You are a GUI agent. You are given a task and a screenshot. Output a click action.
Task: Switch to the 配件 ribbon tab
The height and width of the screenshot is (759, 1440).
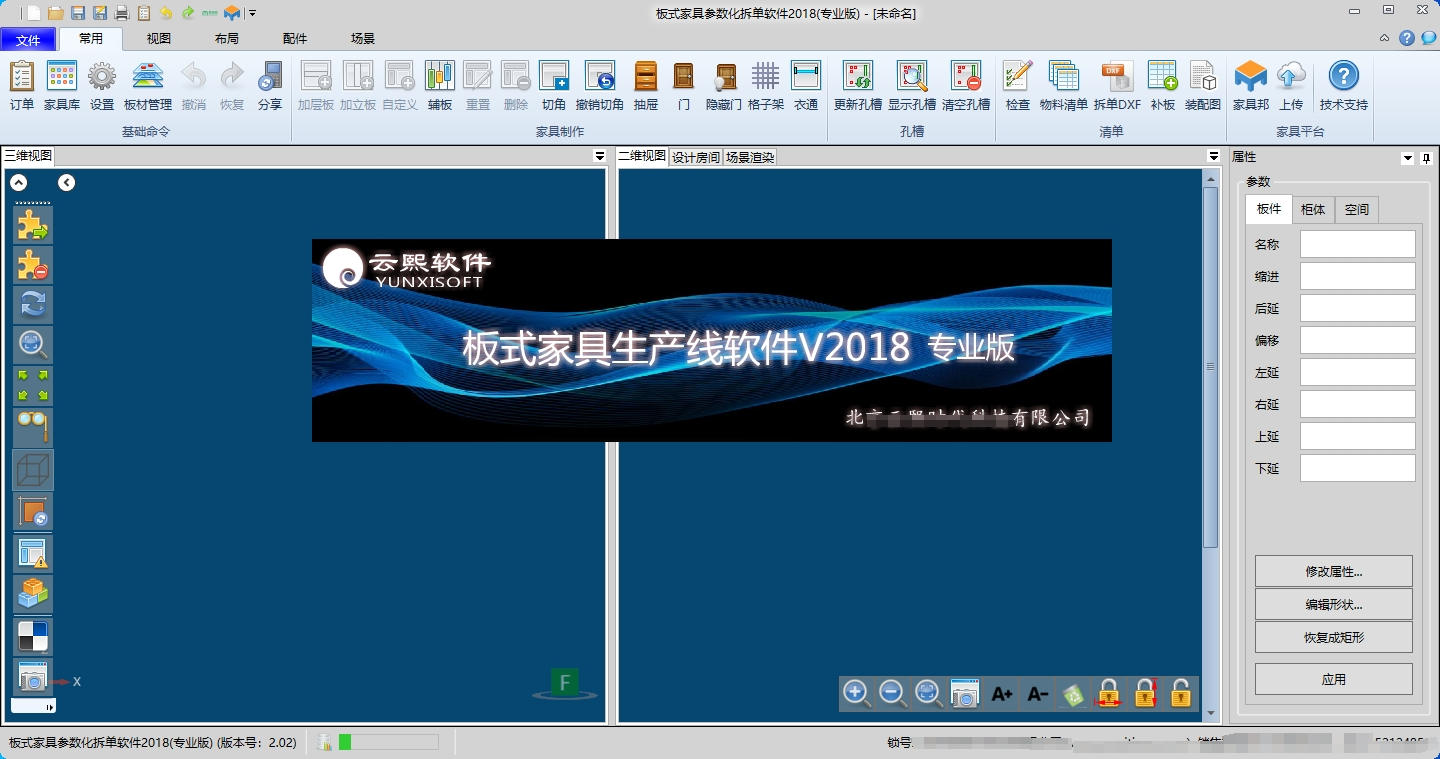295,39
